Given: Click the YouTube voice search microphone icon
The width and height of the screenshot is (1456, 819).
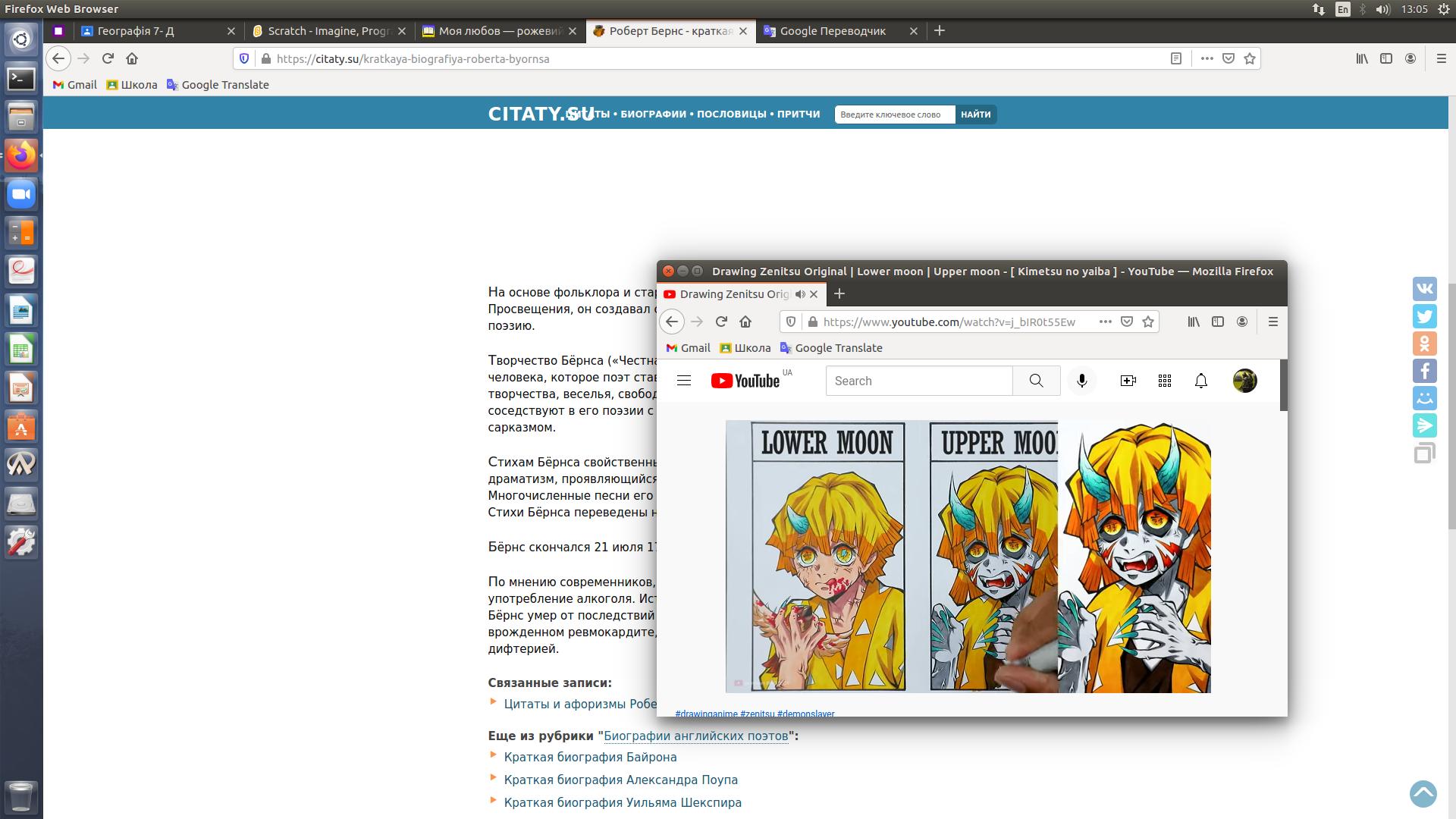Looking at the screenshot, I should (1082, 381).
